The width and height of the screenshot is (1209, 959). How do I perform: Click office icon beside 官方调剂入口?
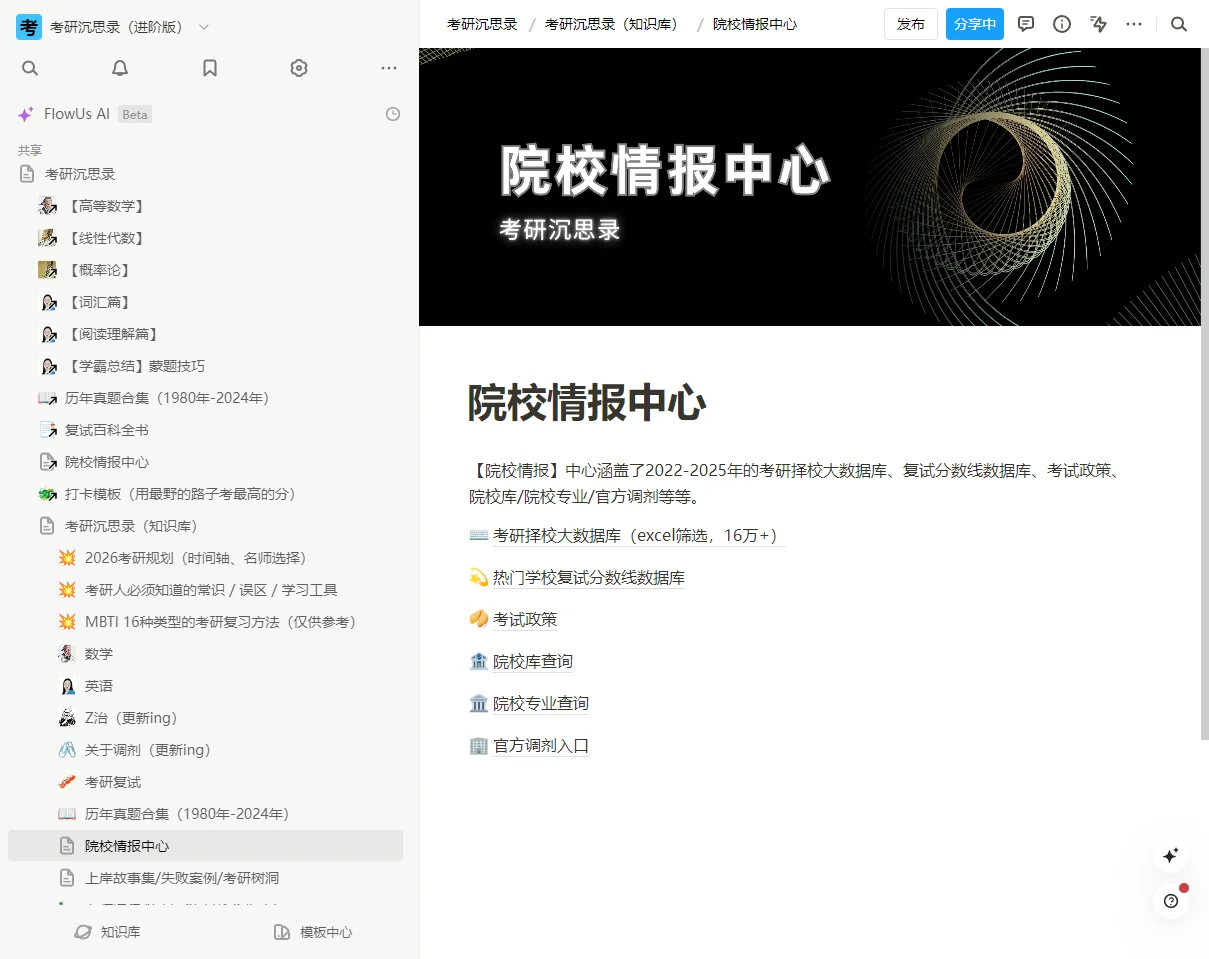pos(478,745)
